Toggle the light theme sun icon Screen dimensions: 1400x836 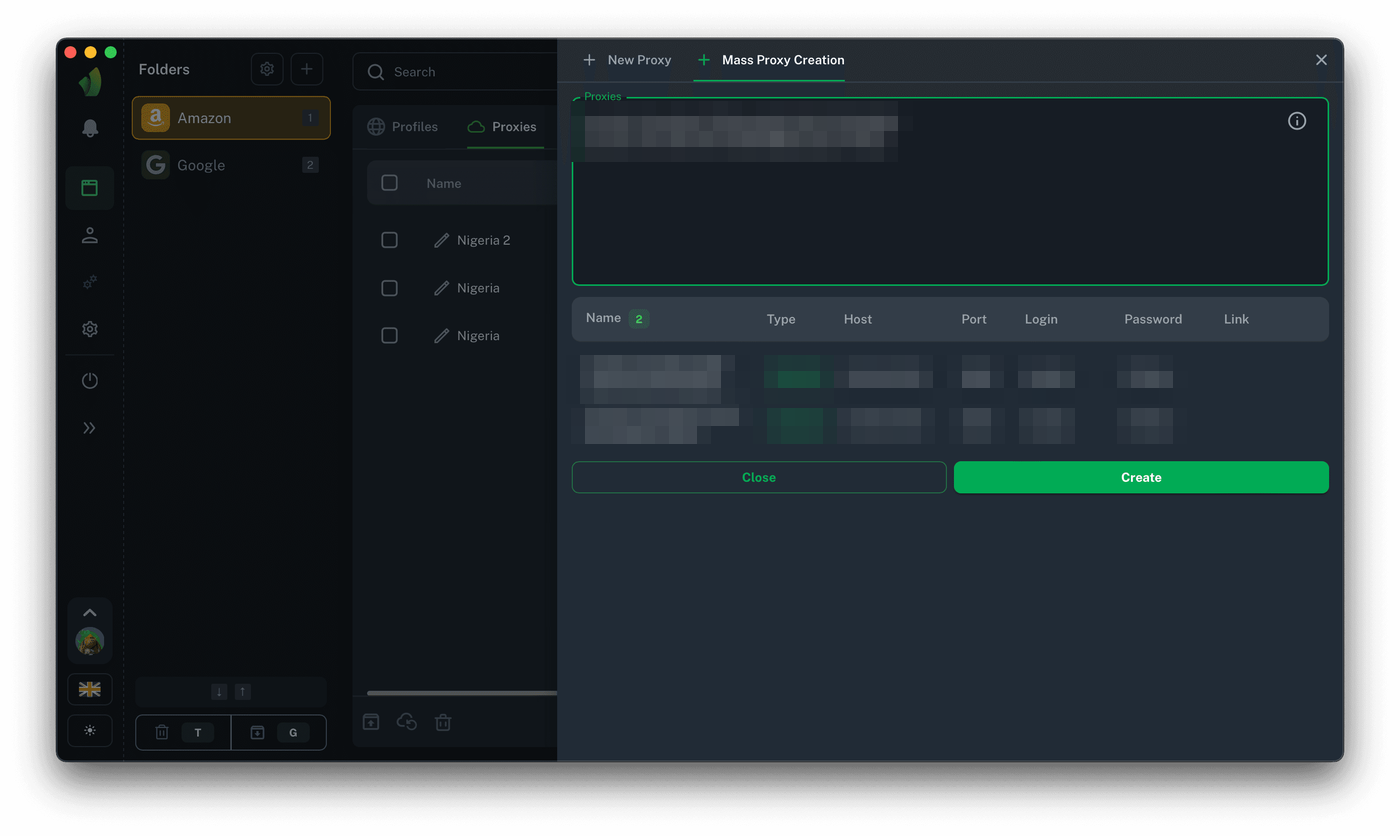(x=90, y=731)
